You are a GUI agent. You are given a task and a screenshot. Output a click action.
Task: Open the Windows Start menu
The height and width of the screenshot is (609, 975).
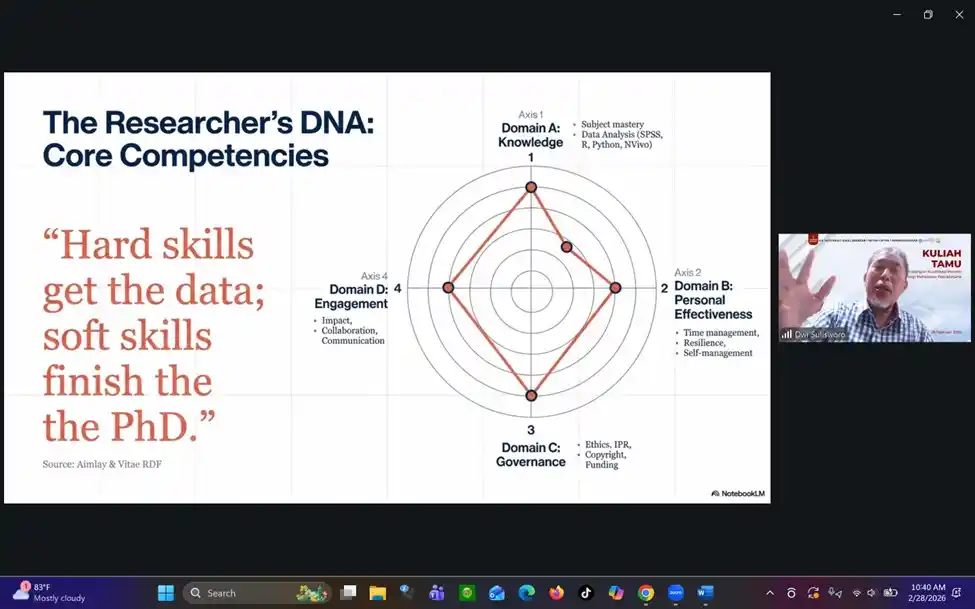click(165, 592)
